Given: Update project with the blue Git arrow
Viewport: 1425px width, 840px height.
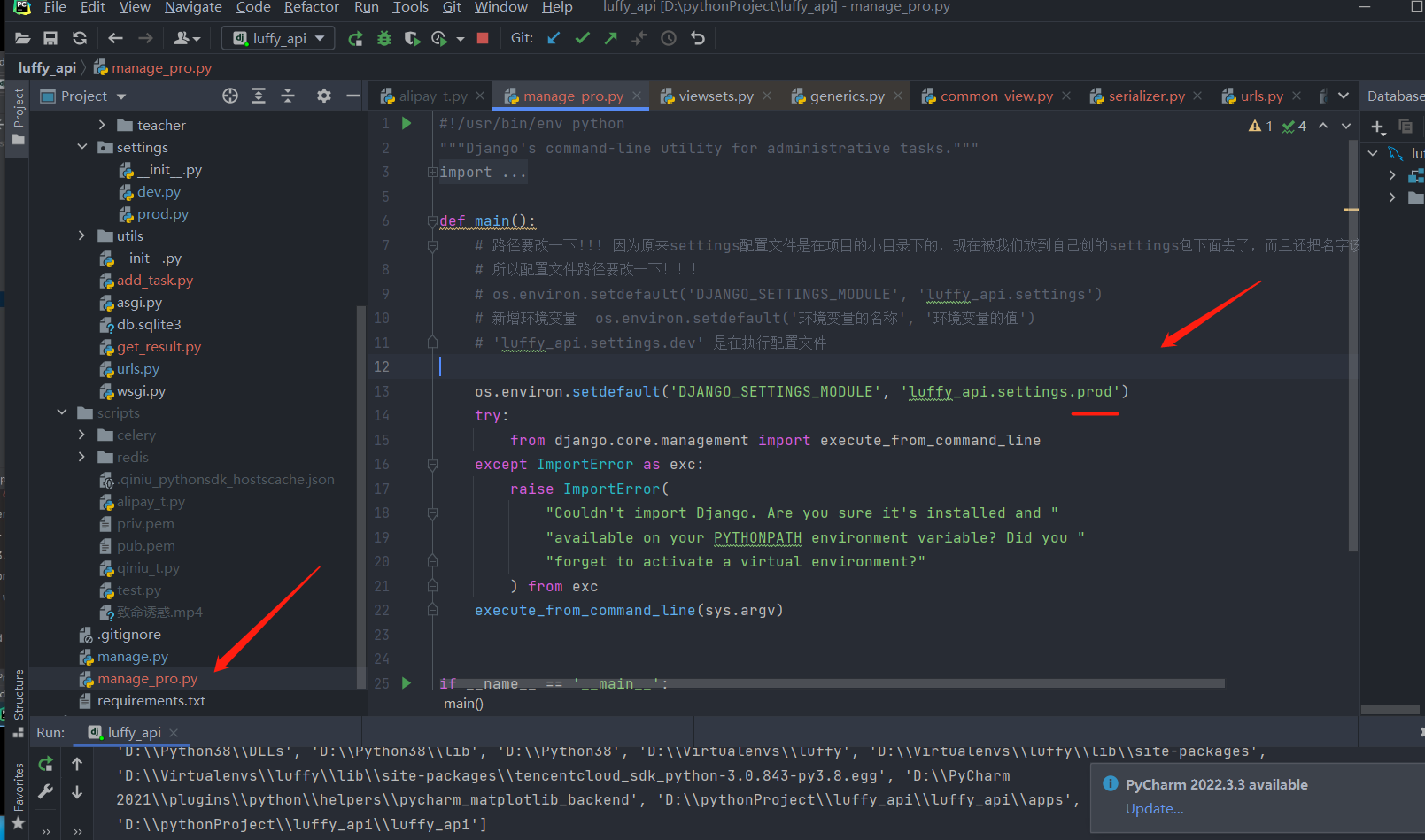Looking at the screenshot, I should click(x=554, y=38).
